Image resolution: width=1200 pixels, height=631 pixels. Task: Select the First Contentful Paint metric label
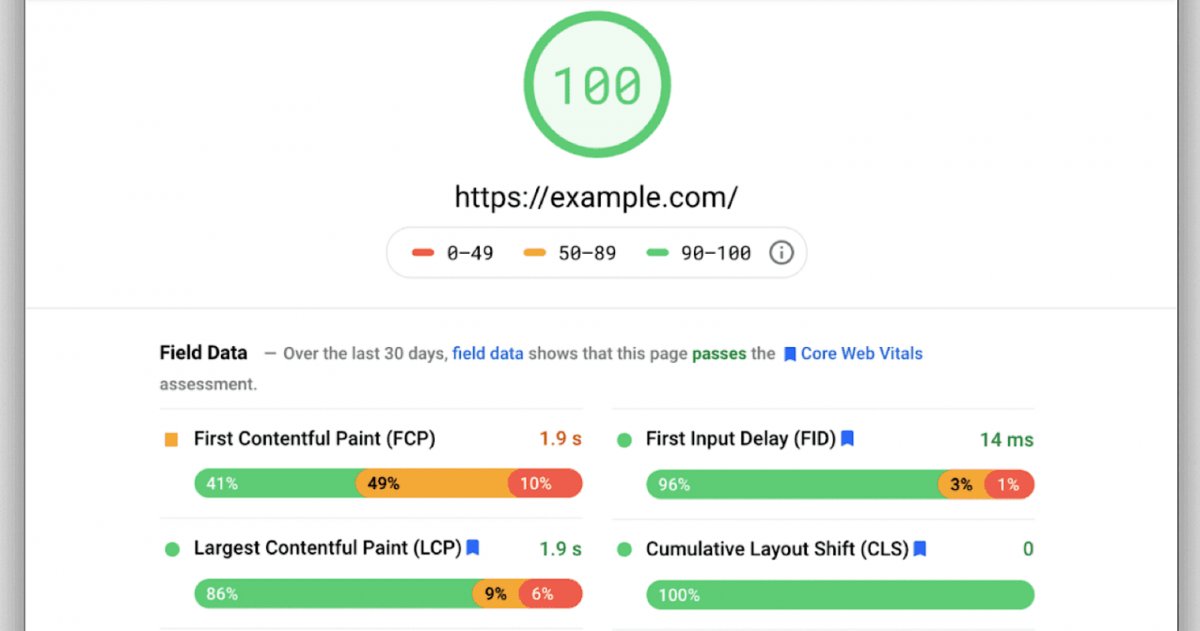316,438
